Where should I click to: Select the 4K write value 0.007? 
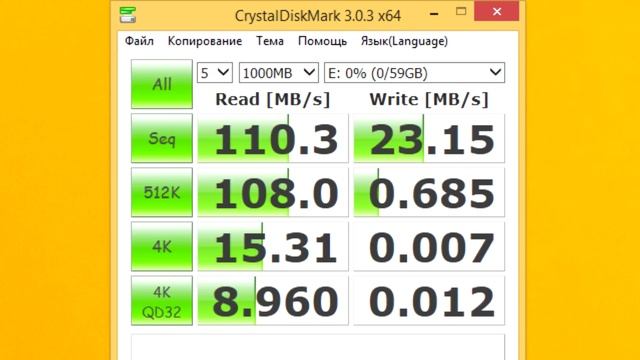[429, 247]
